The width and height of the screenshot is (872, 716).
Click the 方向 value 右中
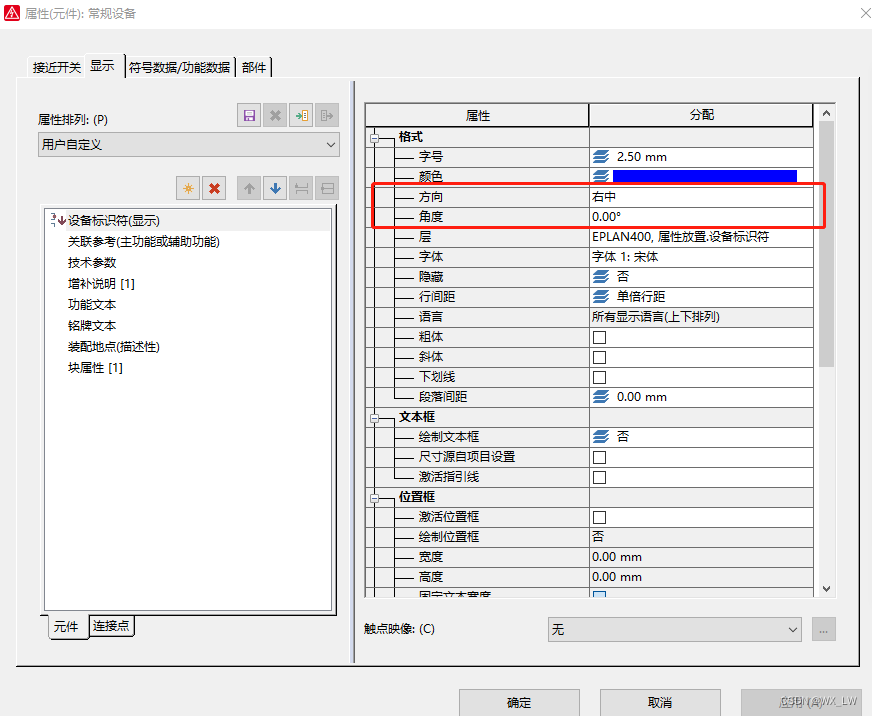tap(701, 197)
